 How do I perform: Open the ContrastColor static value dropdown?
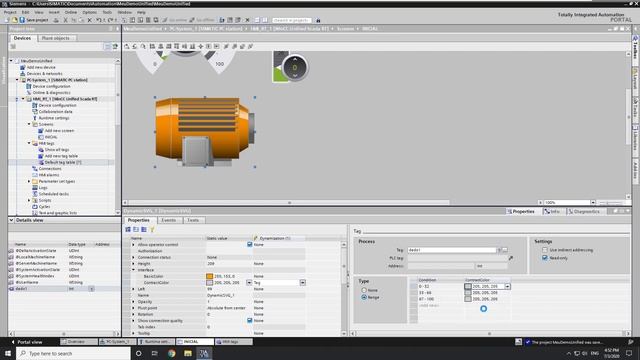pyautogui.click(x=249, y=282)
